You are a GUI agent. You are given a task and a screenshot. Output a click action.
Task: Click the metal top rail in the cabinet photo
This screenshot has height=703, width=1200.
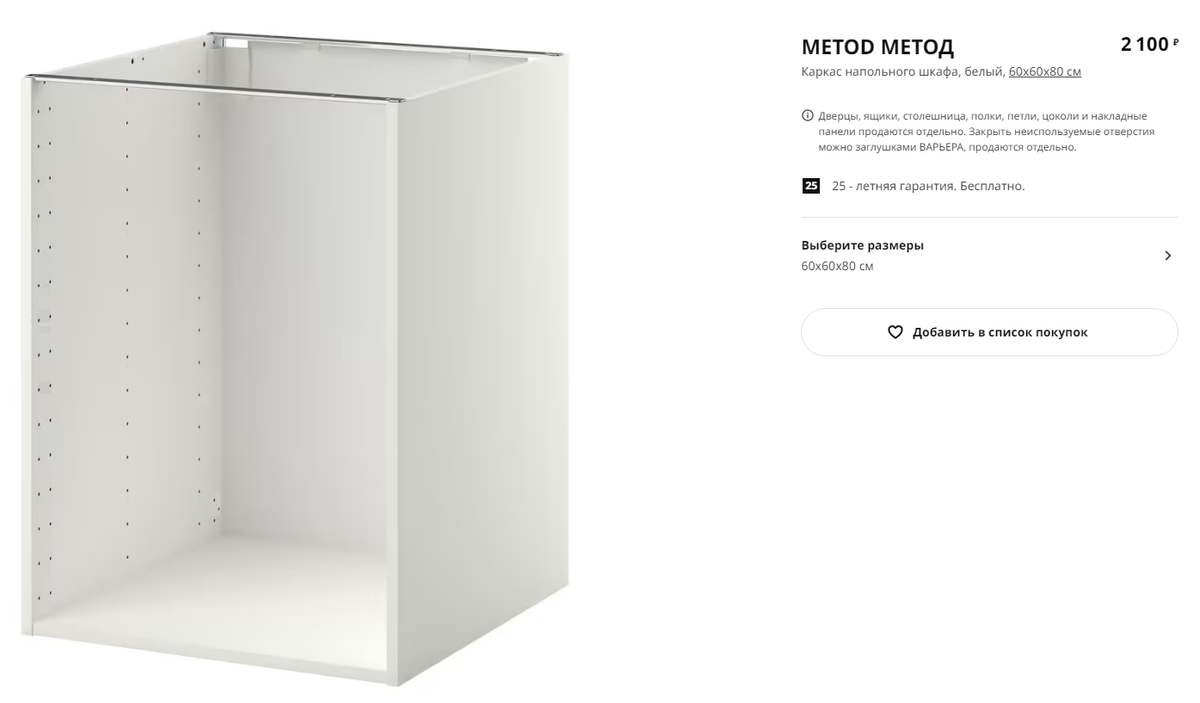[x=215, y=88]
